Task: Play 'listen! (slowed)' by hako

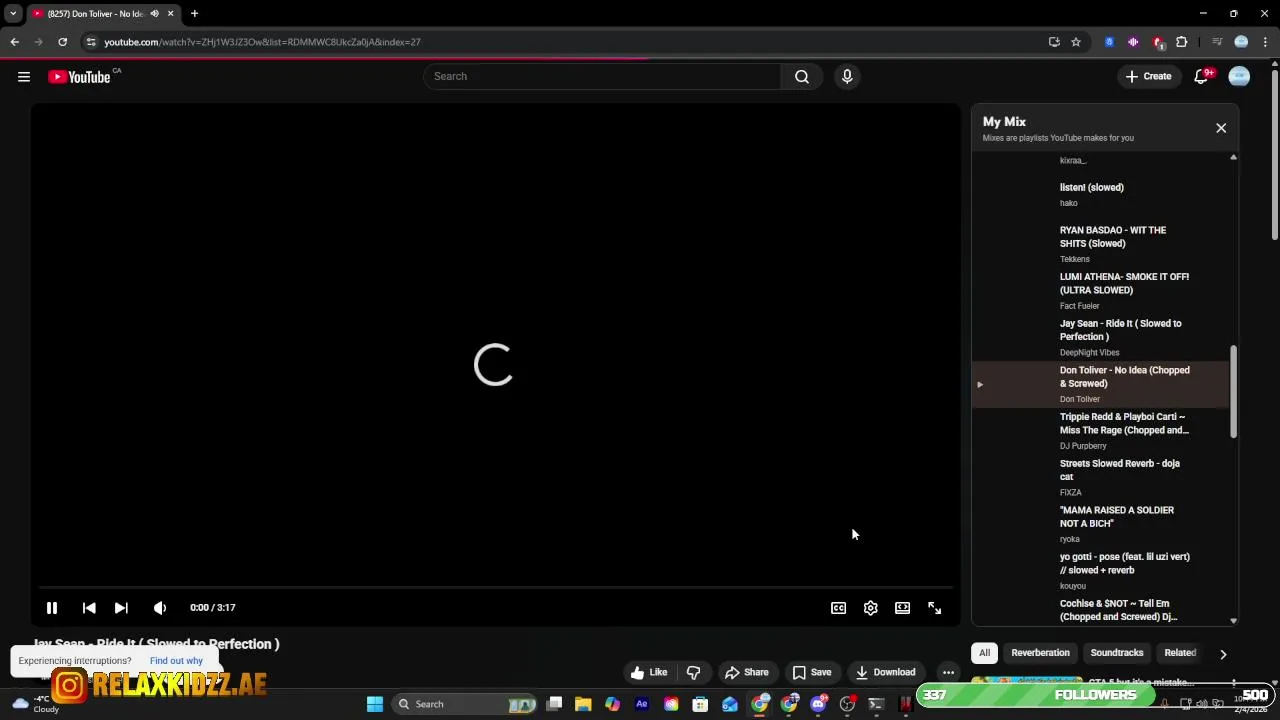Action: tap(1100, 195)
